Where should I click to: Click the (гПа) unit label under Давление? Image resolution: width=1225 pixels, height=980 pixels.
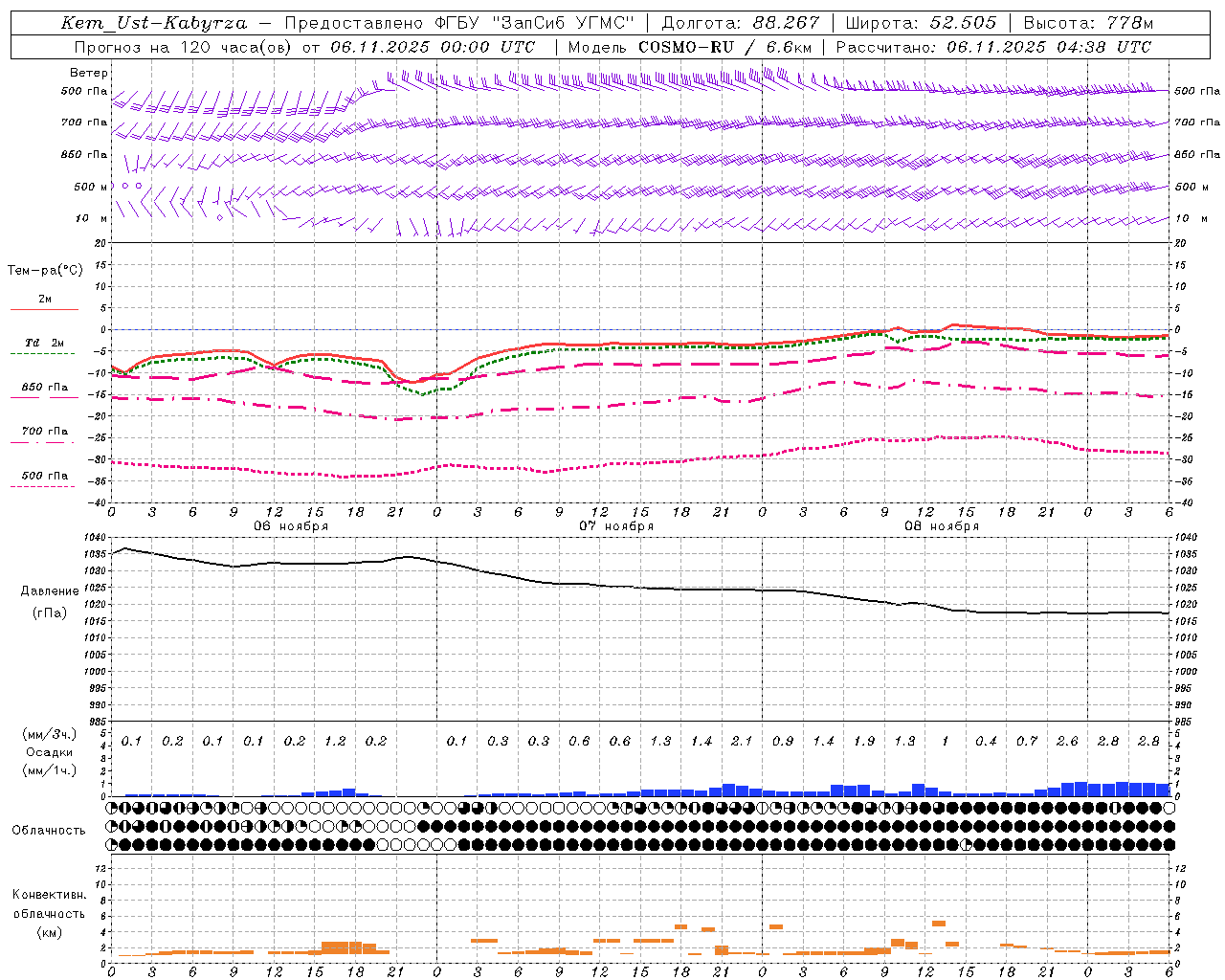tap(50, 612)
